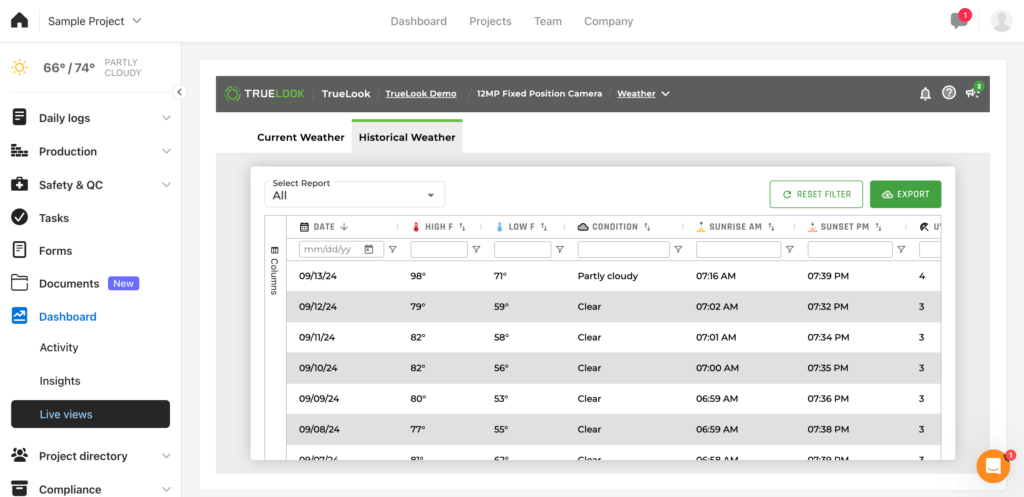Click the Export button
This screenshot has width=1024, height=497.
pos(905,194)
